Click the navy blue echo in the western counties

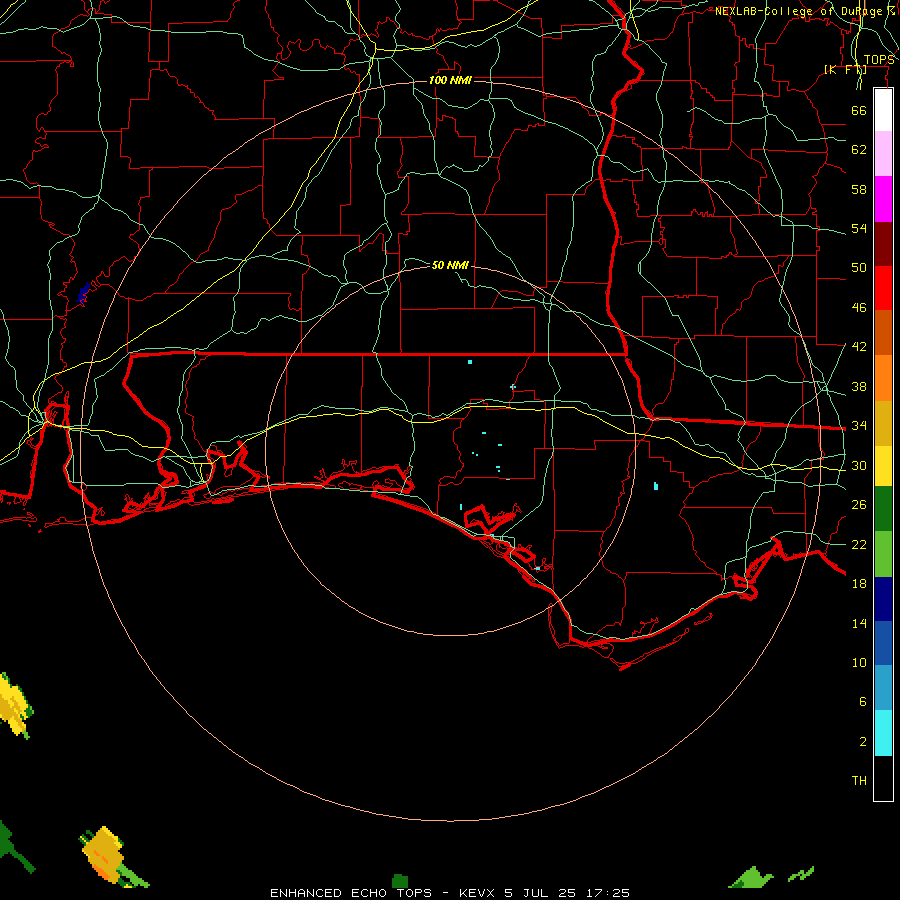tap(83, 292)
